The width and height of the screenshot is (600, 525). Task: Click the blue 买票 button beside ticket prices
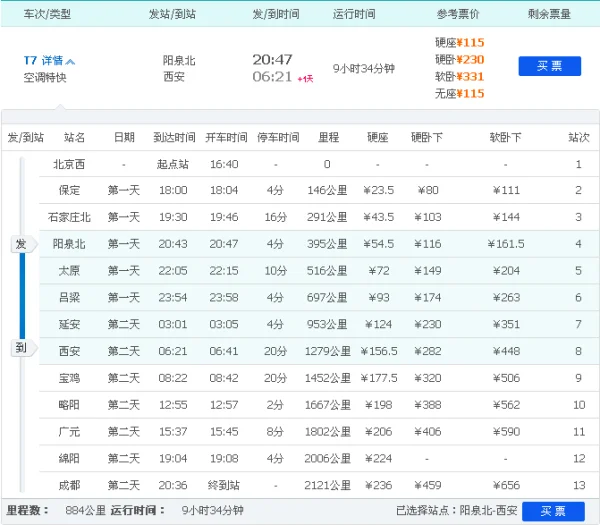[x=549, y=66]
